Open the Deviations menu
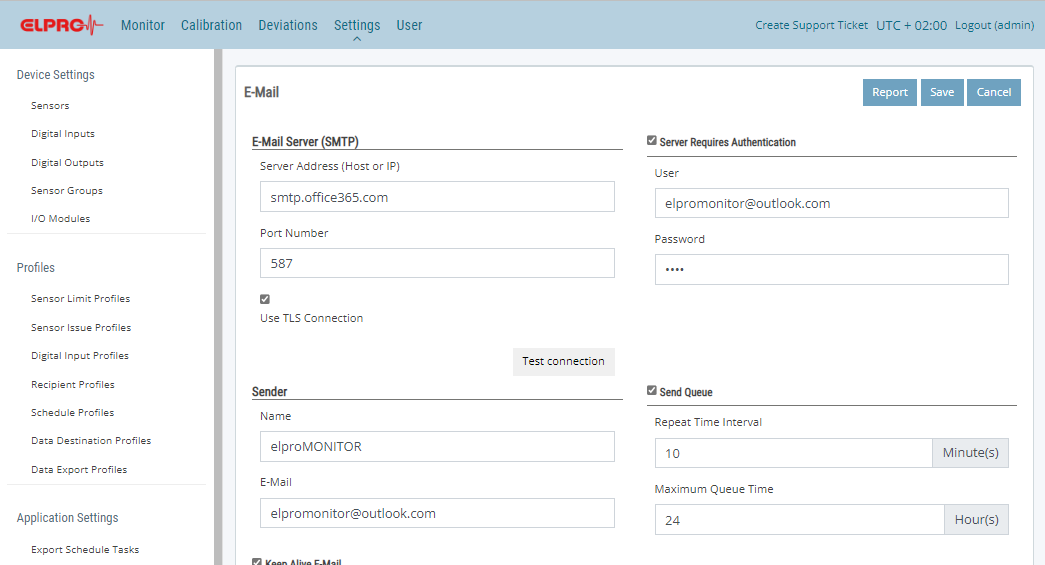This screenshot has width=1045, height=565. point(287,25)
